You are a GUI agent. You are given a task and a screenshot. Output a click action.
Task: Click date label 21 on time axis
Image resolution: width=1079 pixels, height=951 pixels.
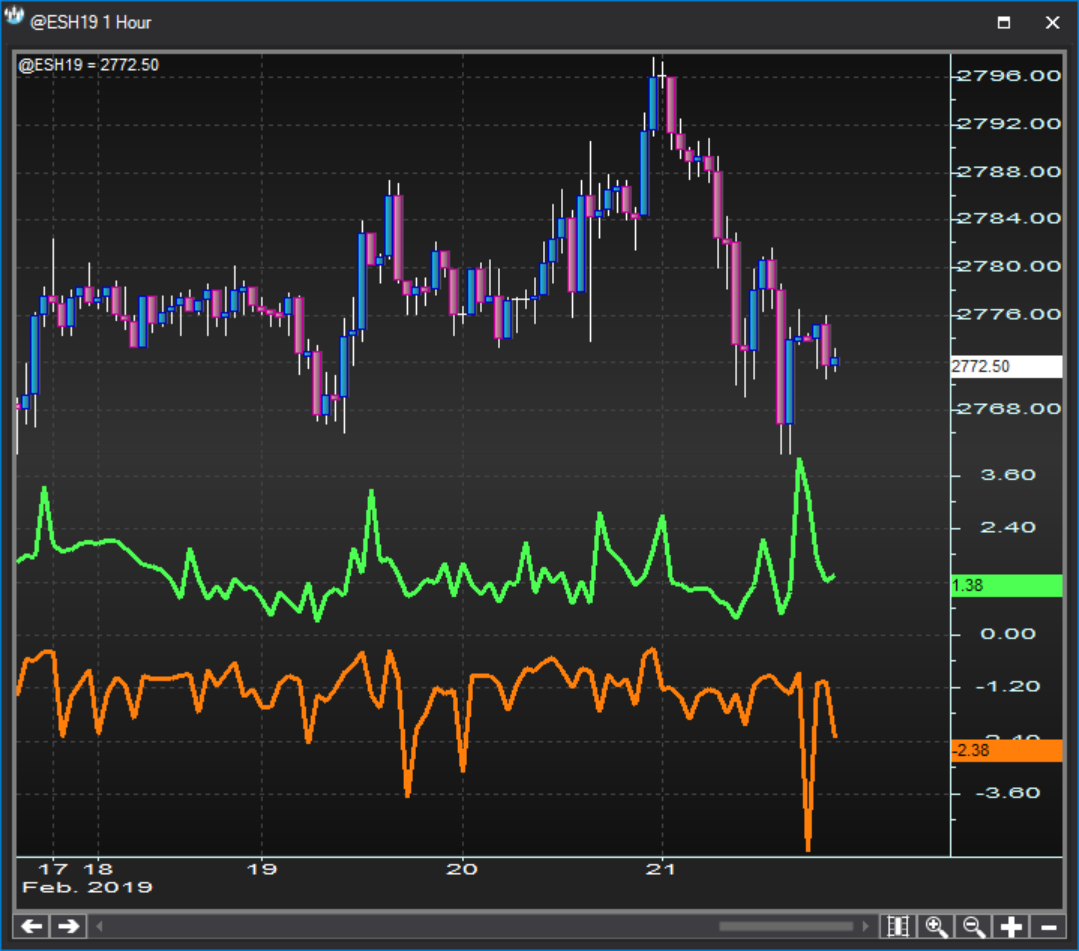pos(661,869)
